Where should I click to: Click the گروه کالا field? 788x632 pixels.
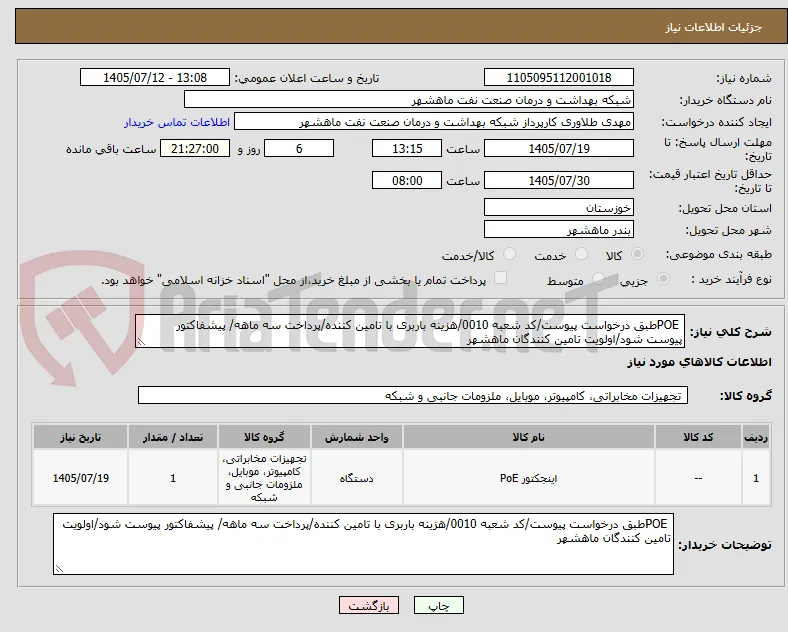click(x=413, y=395)
